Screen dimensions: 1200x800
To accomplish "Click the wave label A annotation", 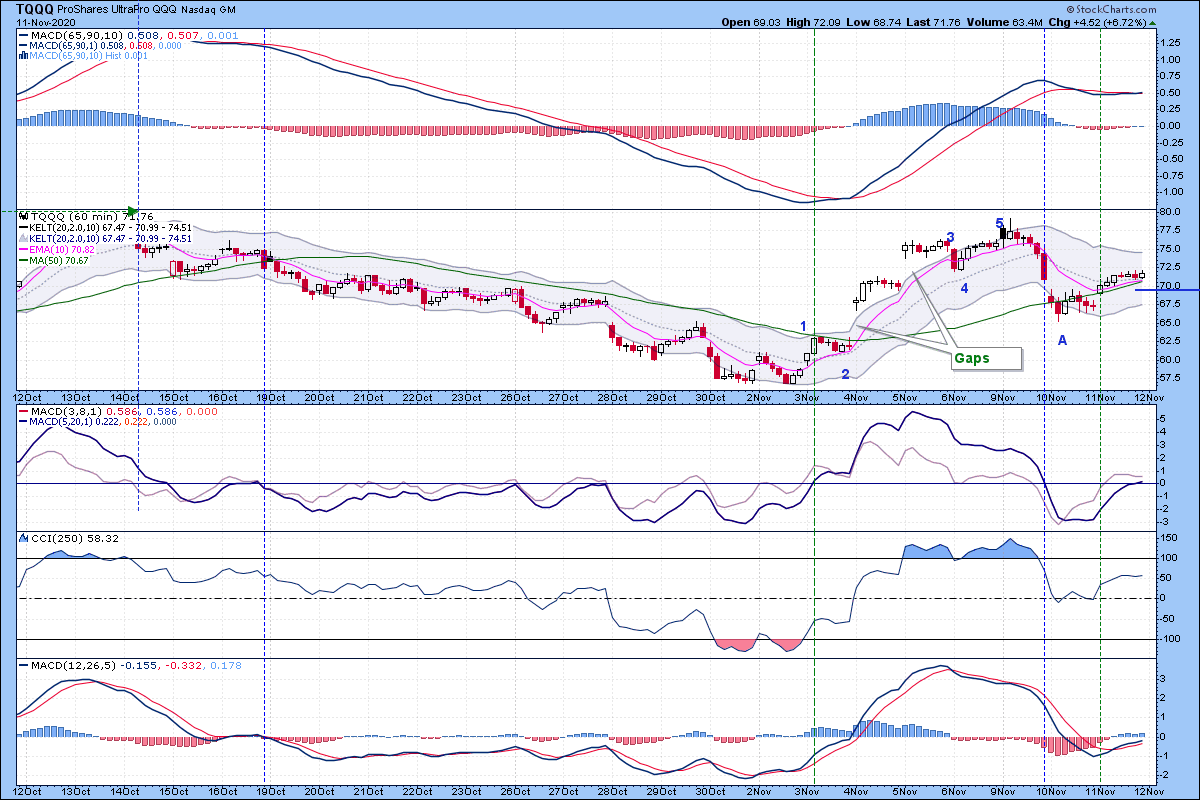I will point(1063,340).
